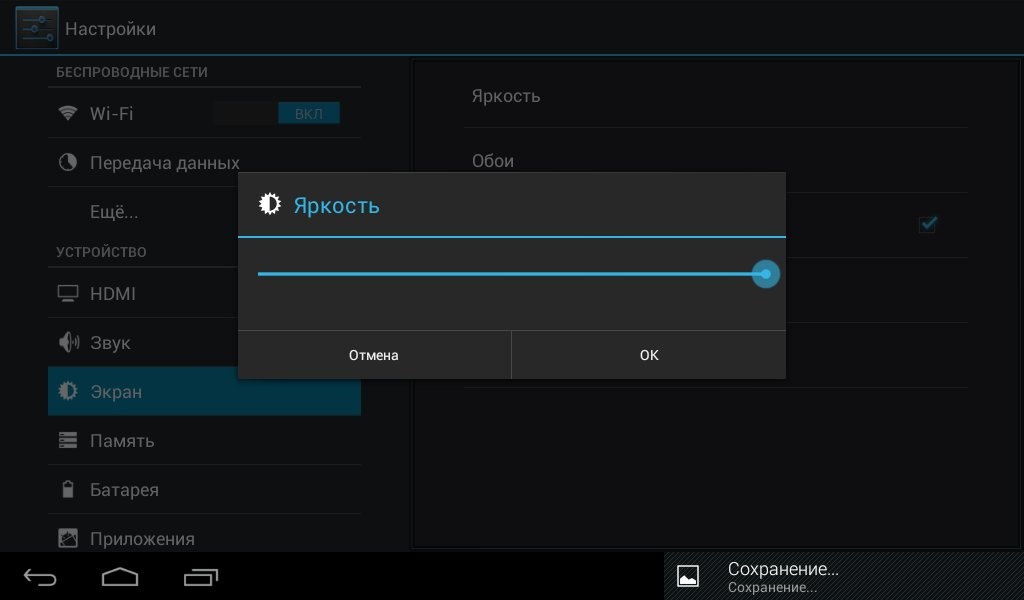This screenshot has width=1024, height=600.
Task: Tap the HDMI monitor icon
Action: coord(68,294)
